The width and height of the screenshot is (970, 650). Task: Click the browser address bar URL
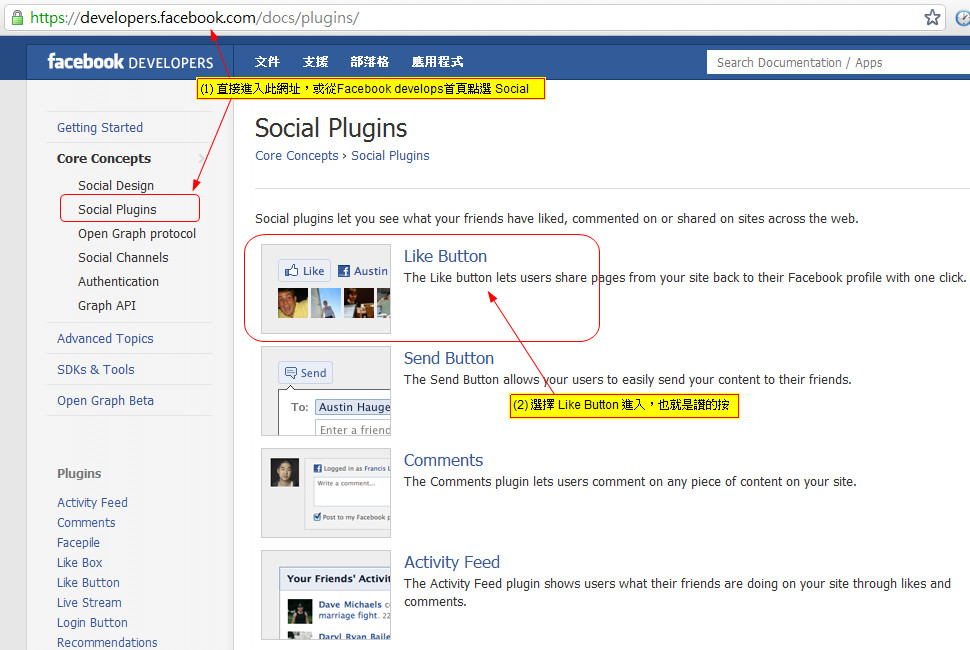pyautogui.click(x=194, y=17)
